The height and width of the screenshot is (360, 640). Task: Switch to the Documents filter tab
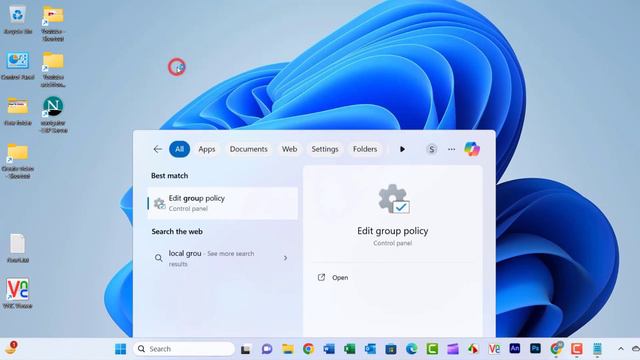249,149
